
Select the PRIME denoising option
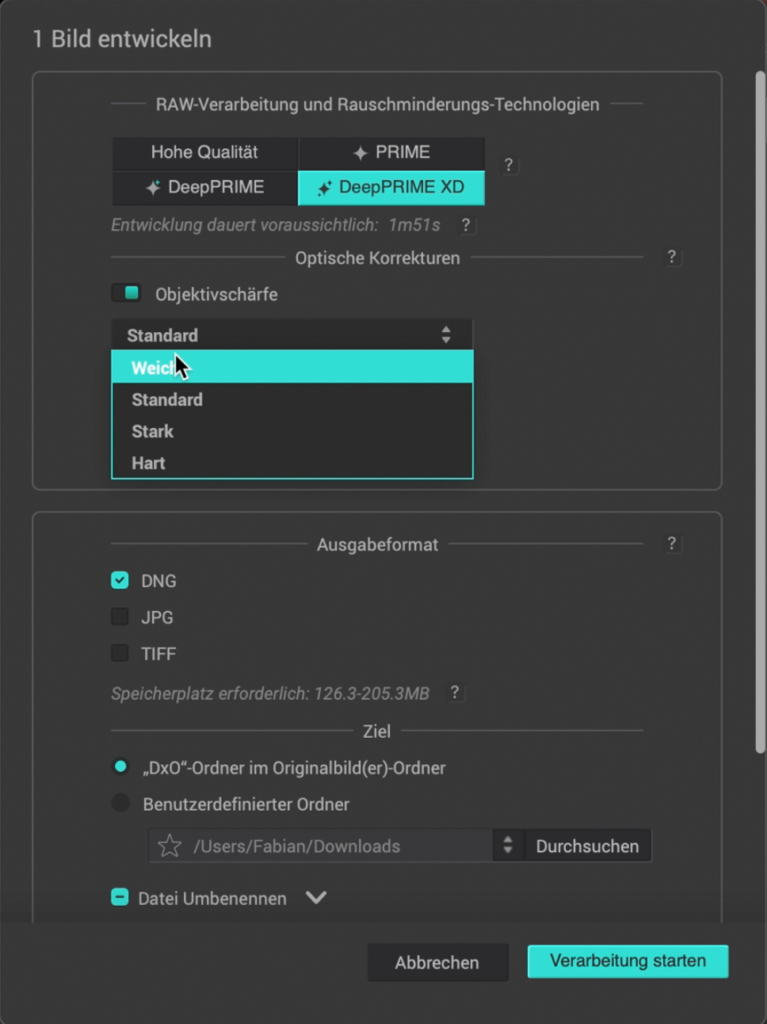point(391,152)
